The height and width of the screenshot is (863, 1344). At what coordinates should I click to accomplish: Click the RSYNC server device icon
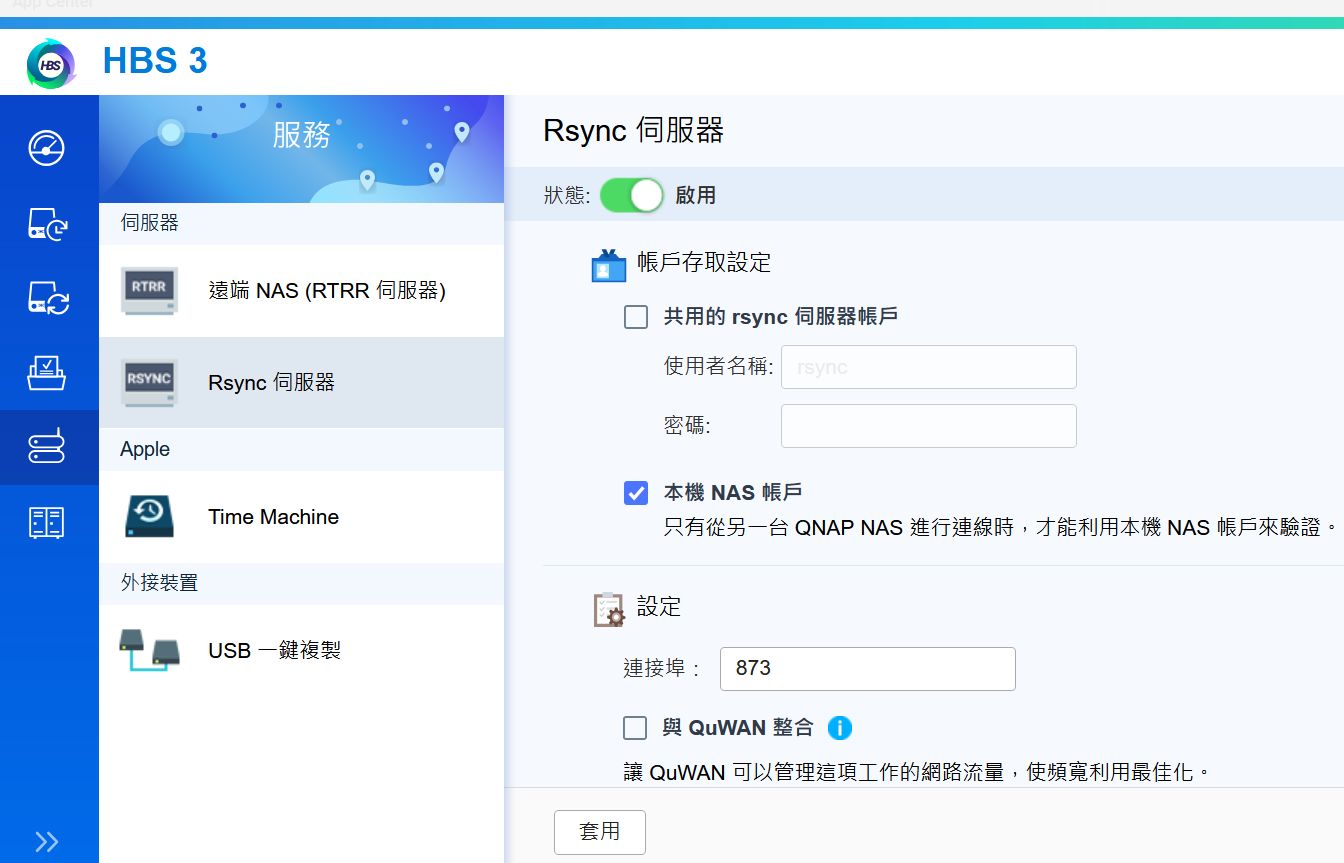tap(150, 383)
